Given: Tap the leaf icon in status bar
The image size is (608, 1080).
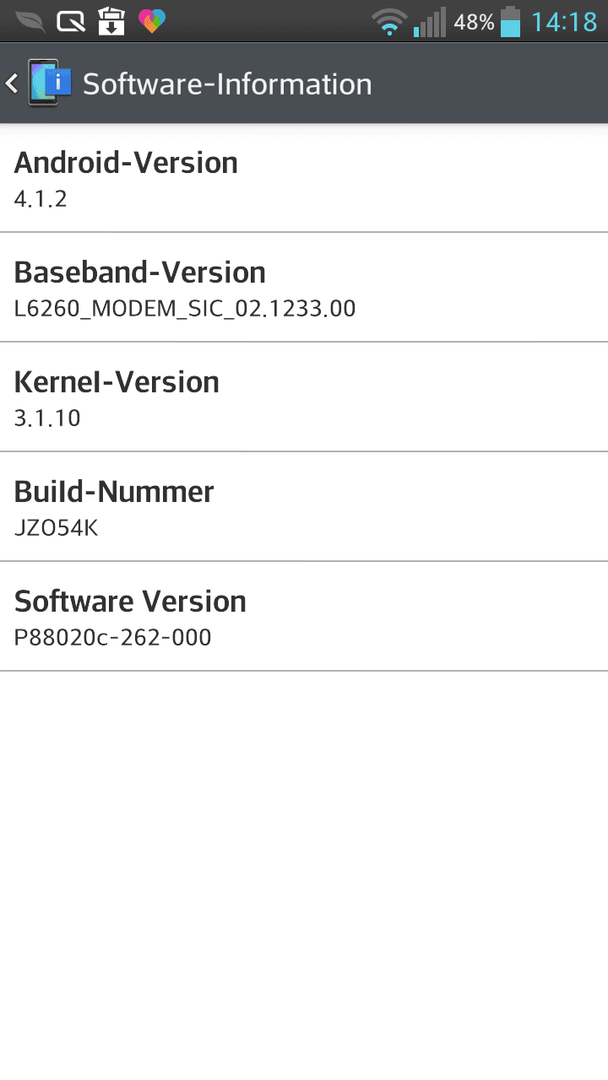Looking at the screenshot, I should click(x=30, y=21).
